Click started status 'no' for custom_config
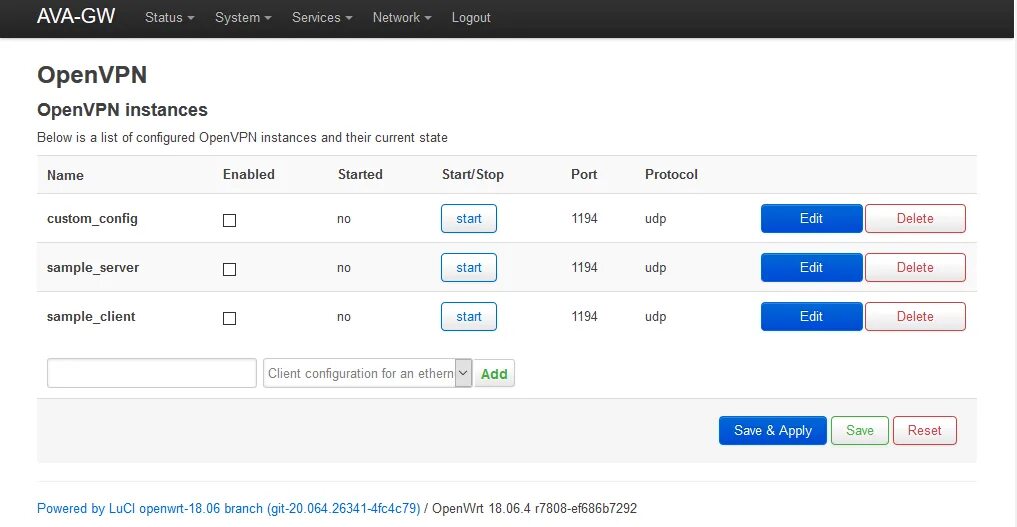Viewport: 1017px width, 527px height. click(344, 219)
